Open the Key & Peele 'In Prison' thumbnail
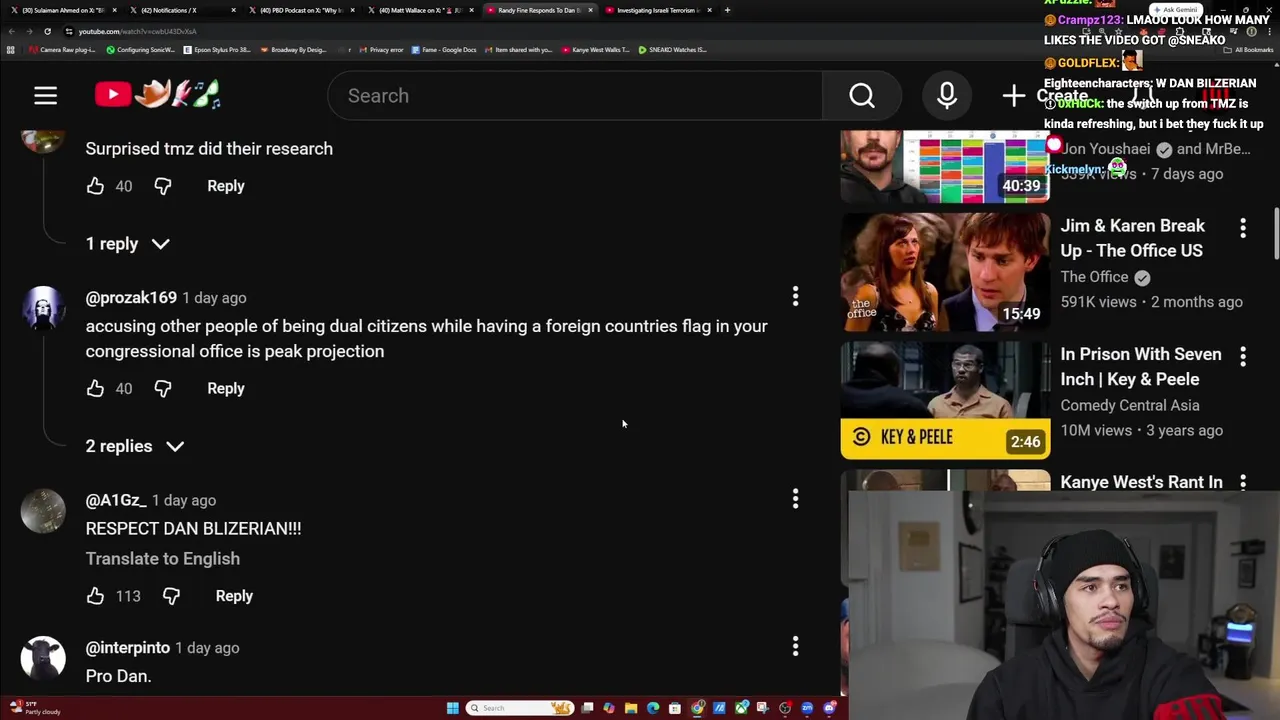This screenshot has height=720, width=1280. (x=945, y=400)
